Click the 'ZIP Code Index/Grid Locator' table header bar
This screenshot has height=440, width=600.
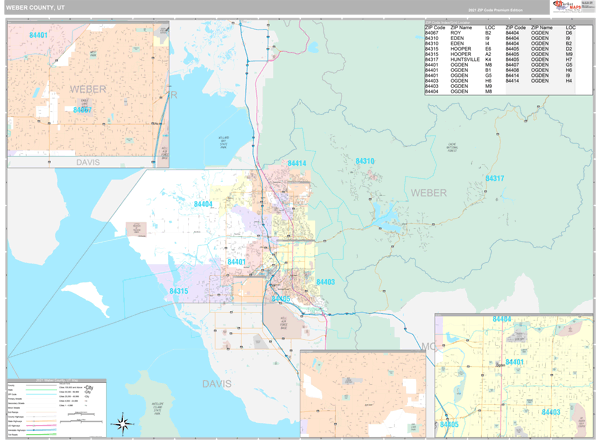[x=508, y=23]
